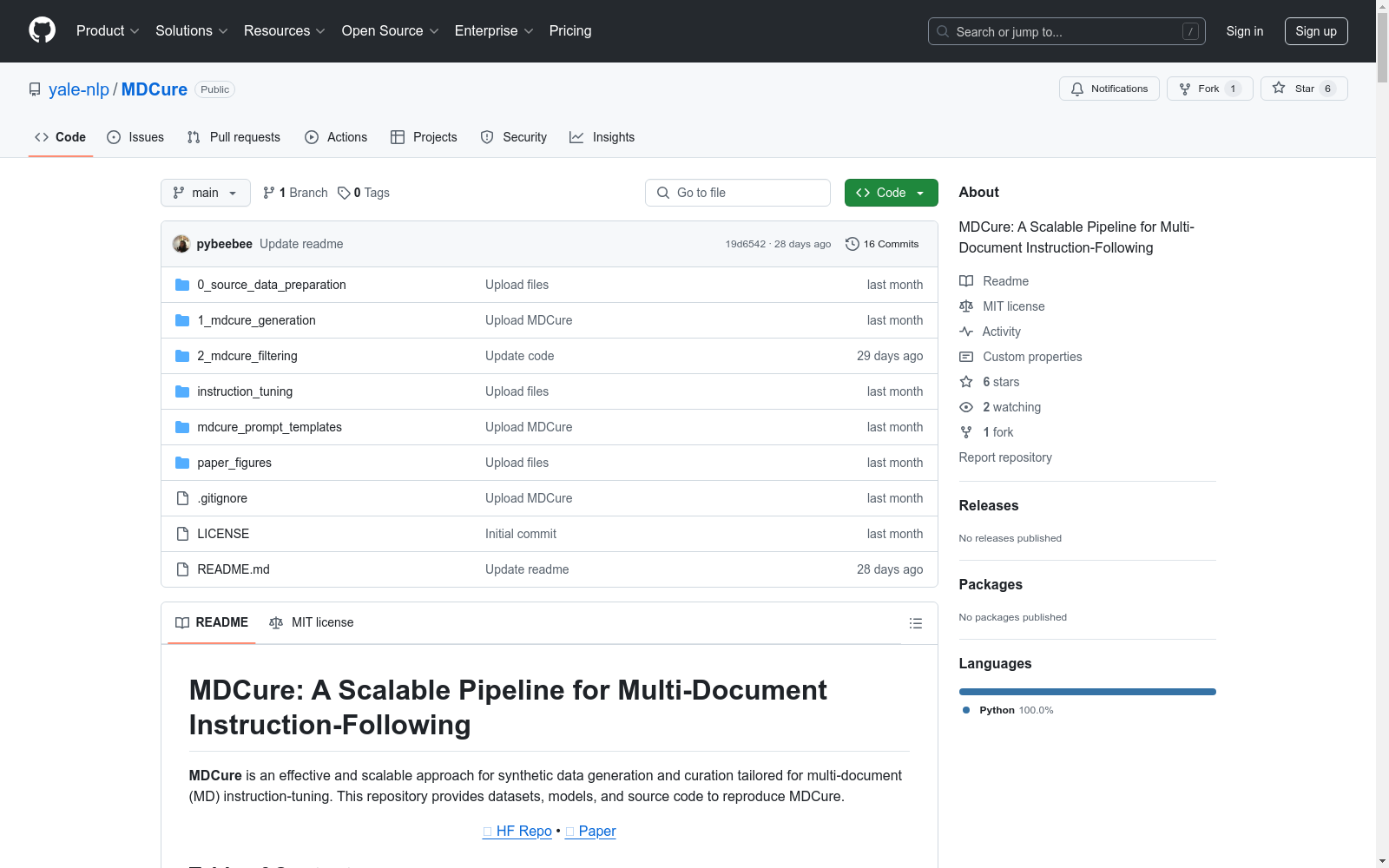This screenshot has height=868, width=1389.
Task: Open the HF Repo link
Action: tap(517, 831)
